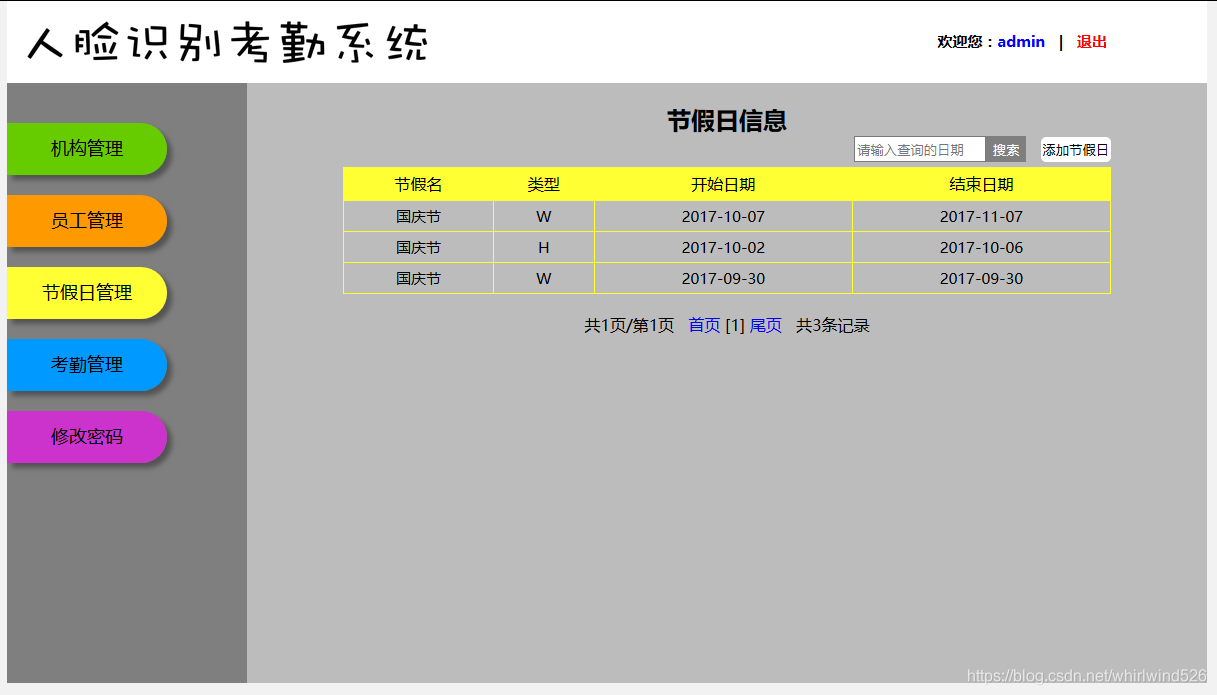1217x695 pixels.
Task: Click the 结束日期 column header
Action: (x=982, y=185)
